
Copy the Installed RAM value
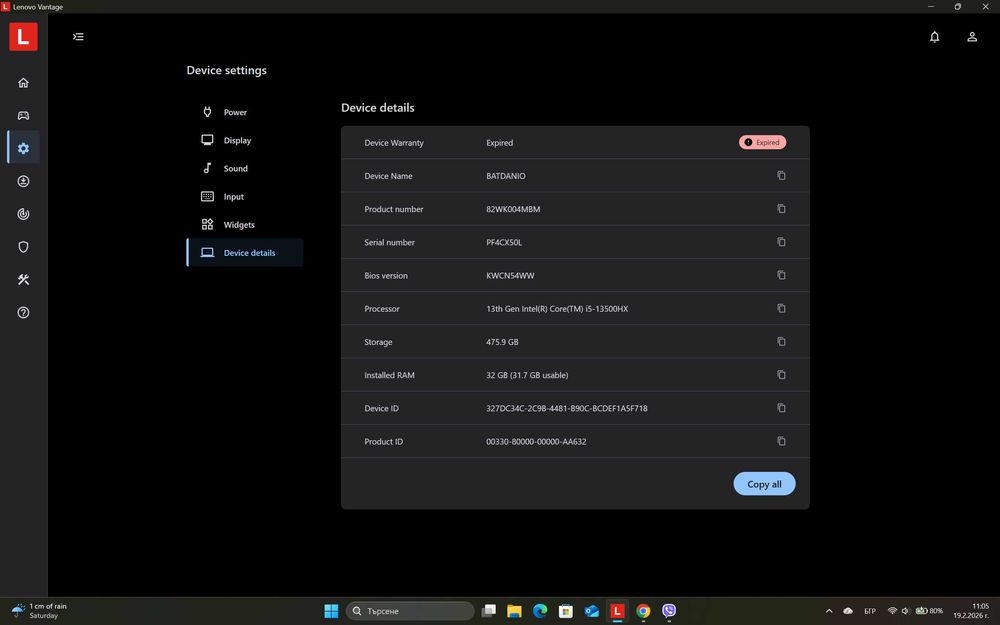[781, 374]
